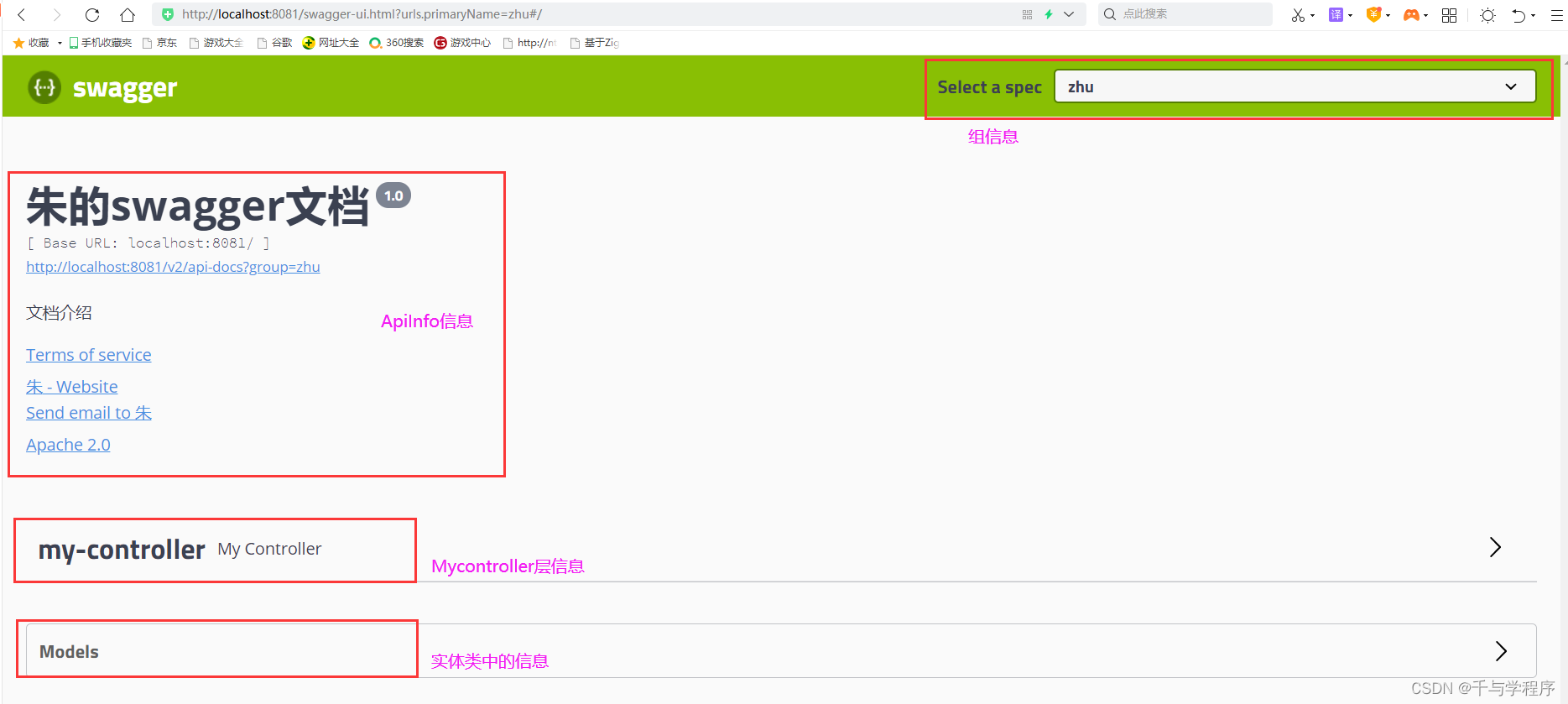
Task: Click the 朱的swagger文档 title
Action: (198, 206)
